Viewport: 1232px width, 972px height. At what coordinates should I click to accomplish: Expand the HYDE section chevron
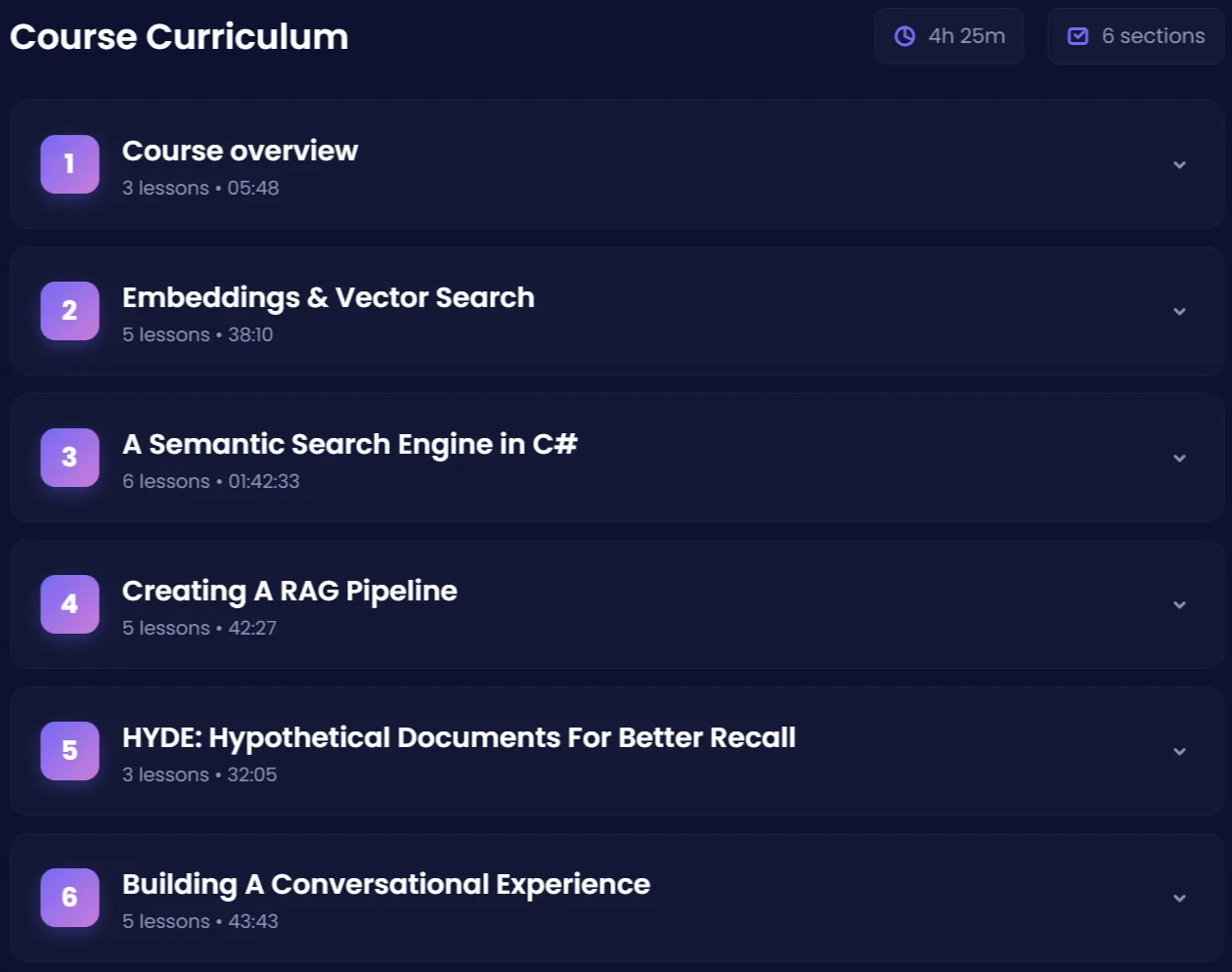(x=1179, y=752)
